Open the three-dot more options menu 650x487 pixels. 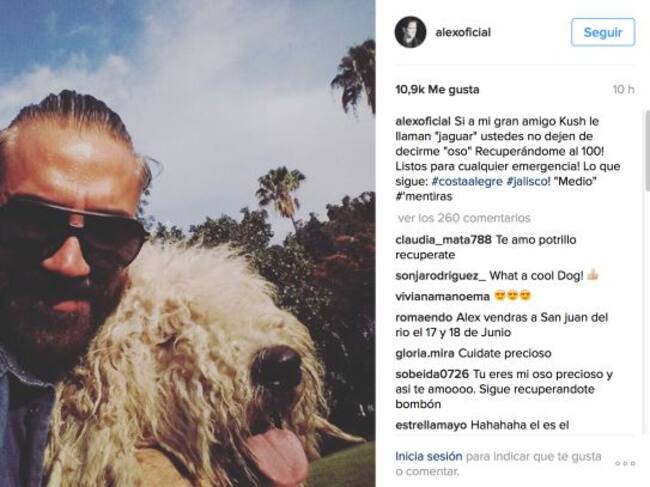tap(625, 463)
